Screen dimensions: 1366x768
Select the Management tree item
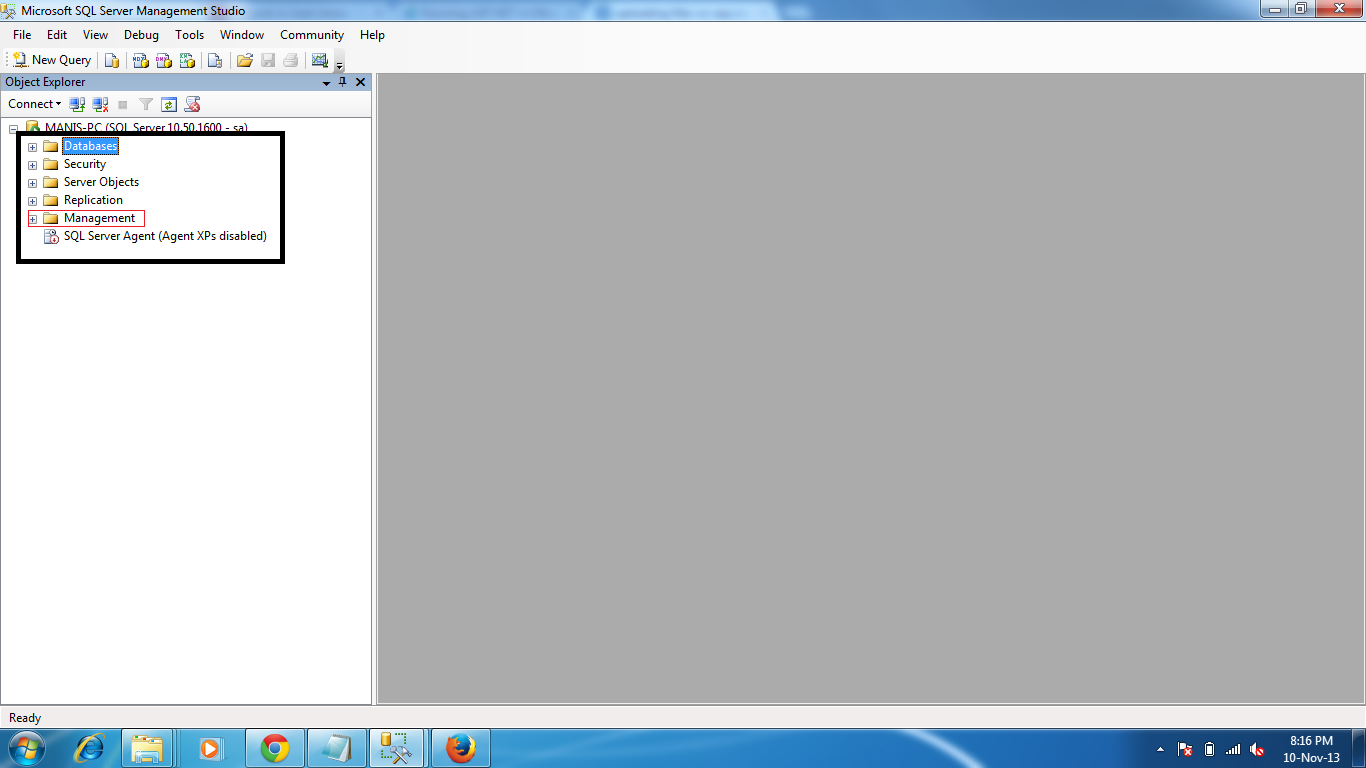point(99,218)
